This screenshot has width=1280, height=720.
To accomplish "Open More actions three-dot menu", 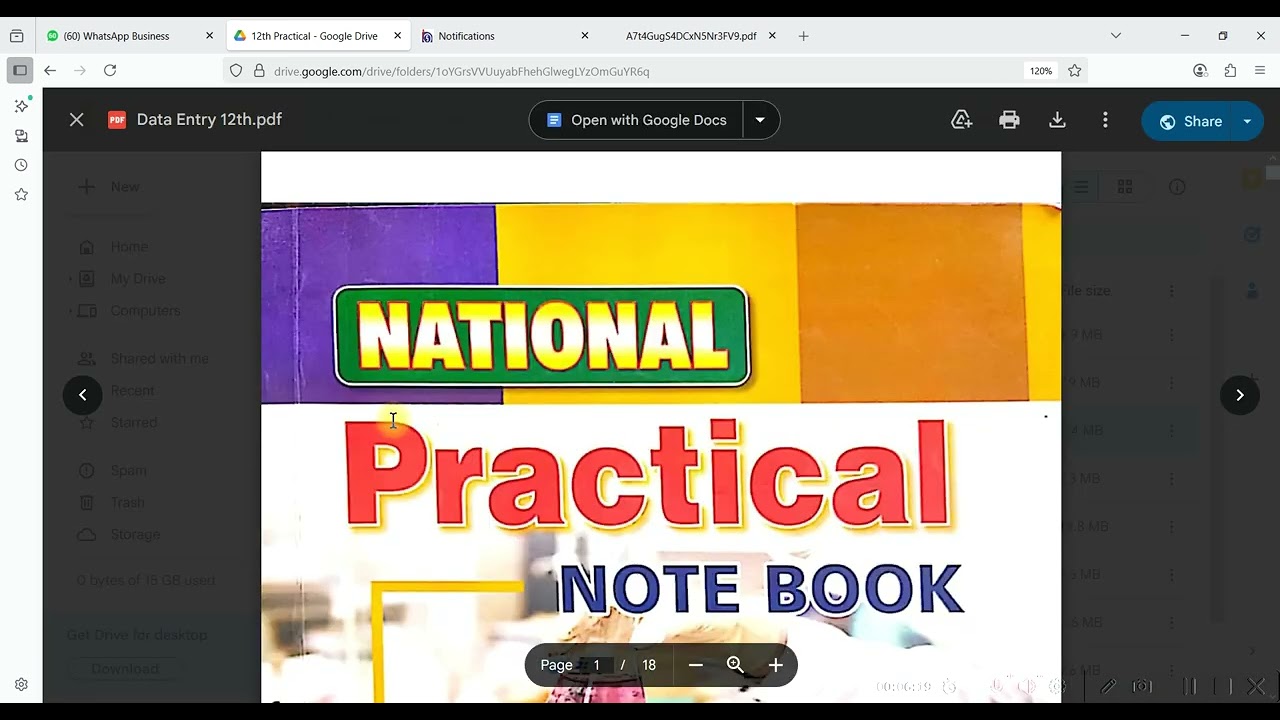I will coord(1105,120).
